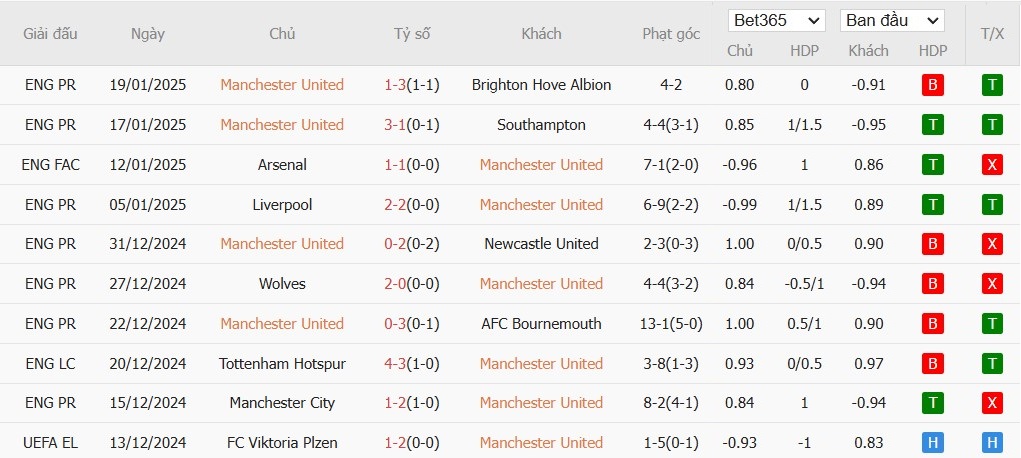
Task: Click the T/X column header
Action: 992,34
